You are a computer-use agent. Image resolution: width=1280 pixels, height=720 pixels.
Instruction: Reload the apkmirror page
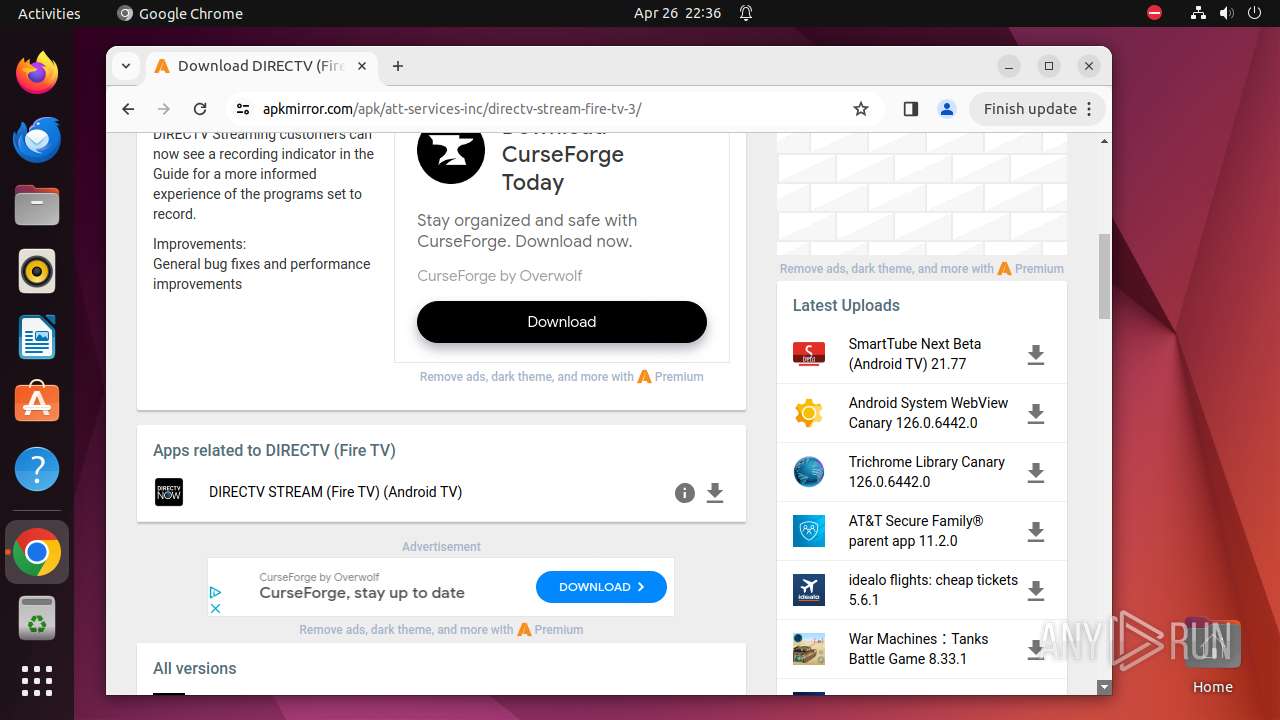[200, 109]
